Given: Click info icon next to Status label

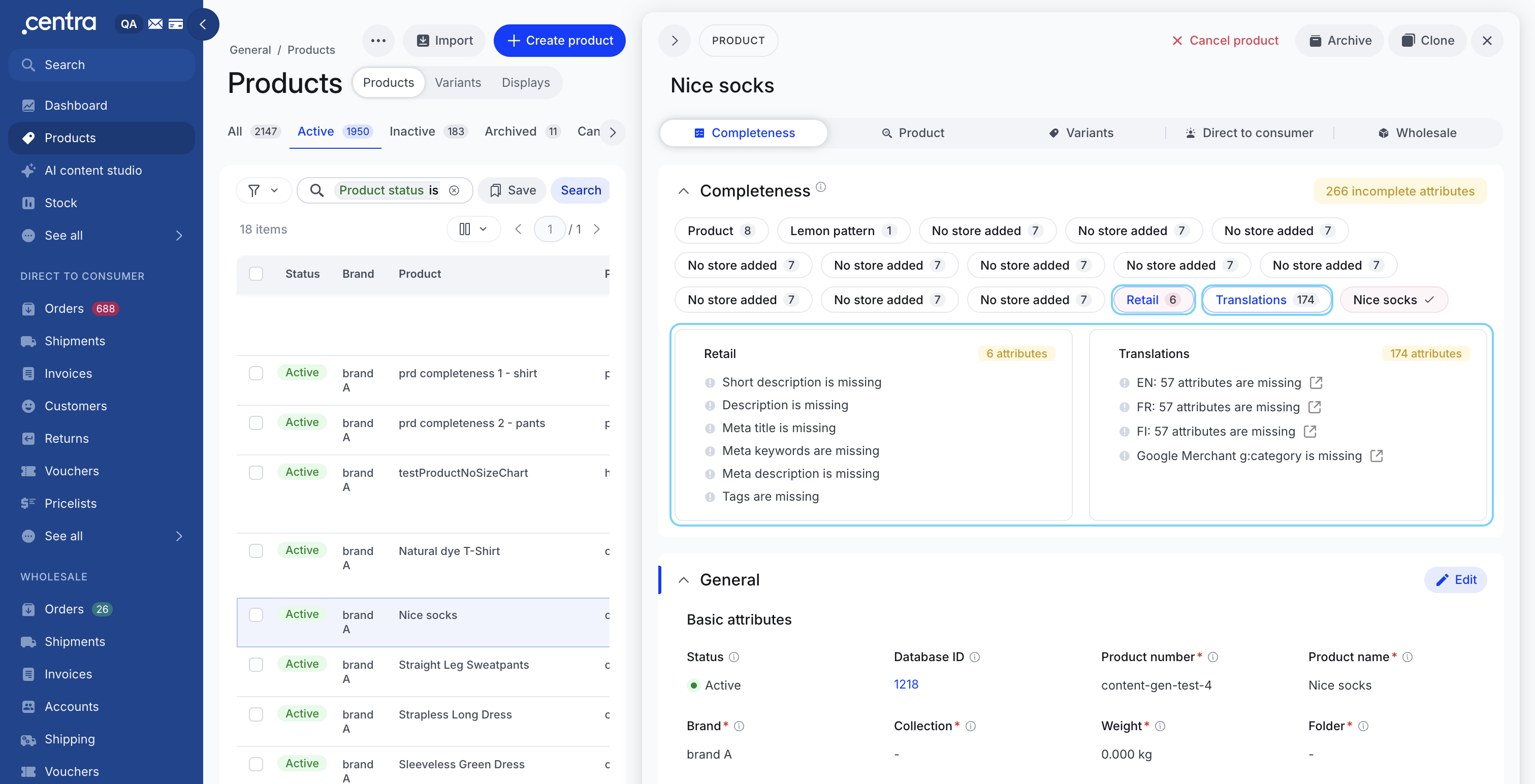Looking at the screenshot, I should 733,657.
